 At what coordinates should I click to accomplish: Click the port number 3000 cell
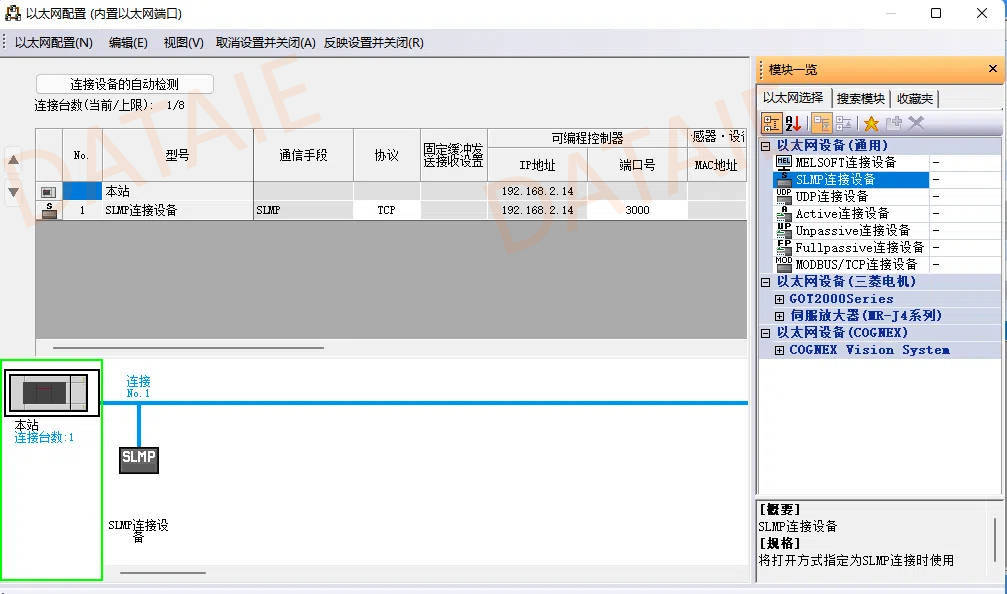point(637,210)
